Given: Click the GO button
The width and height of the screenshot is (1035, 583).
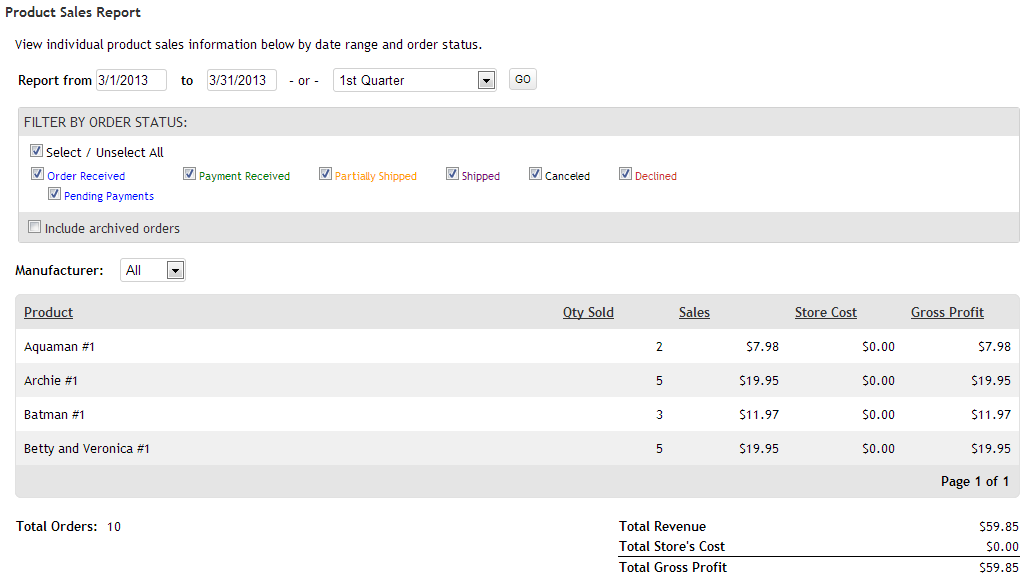Looking at the screenshot, I should coord(523,79).
